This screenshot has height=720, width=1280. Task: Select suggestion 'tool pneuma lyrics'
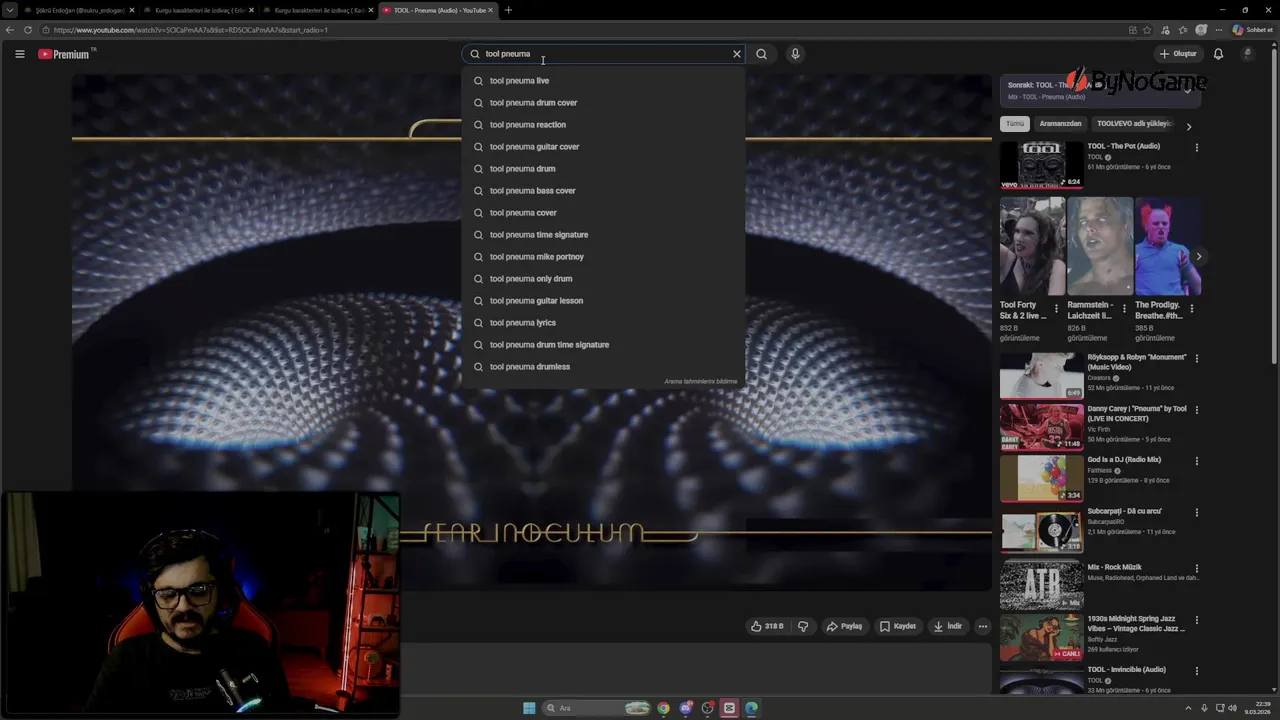pos(604,323)
